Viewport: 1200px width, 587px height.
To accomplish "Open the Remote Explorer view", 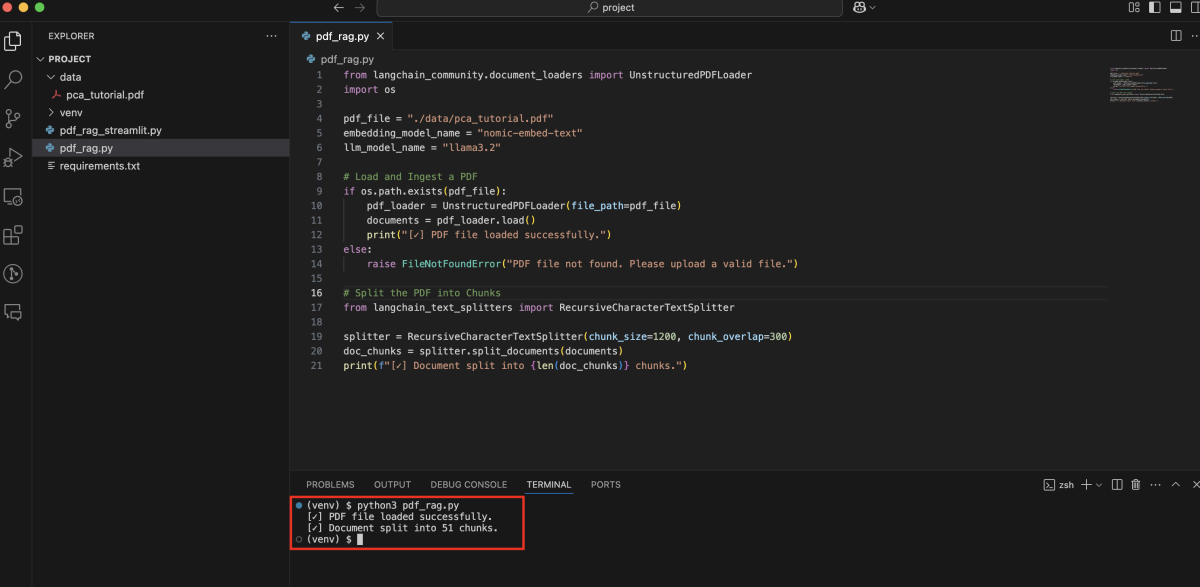I will (13, 196).
